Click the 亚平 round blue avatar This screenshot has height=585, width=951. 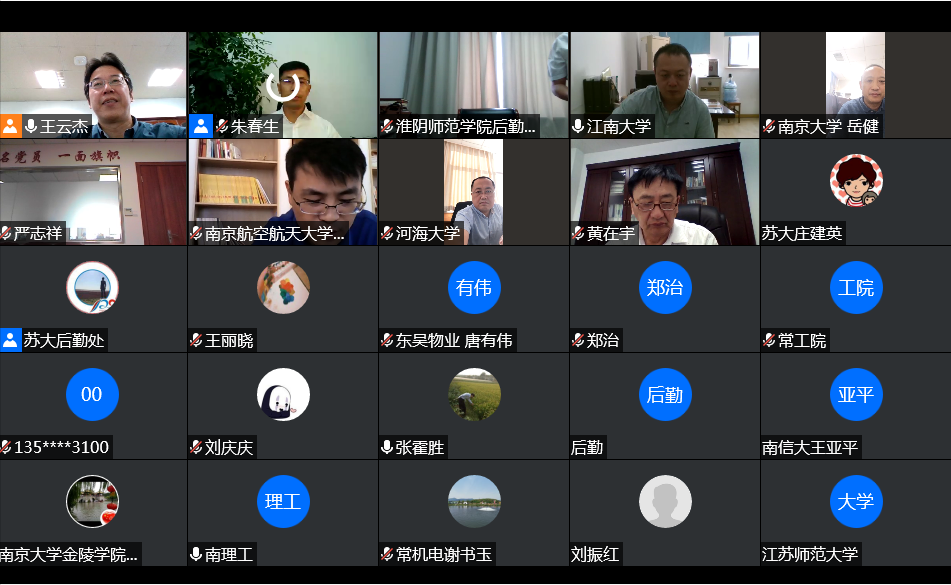[856, 395]
